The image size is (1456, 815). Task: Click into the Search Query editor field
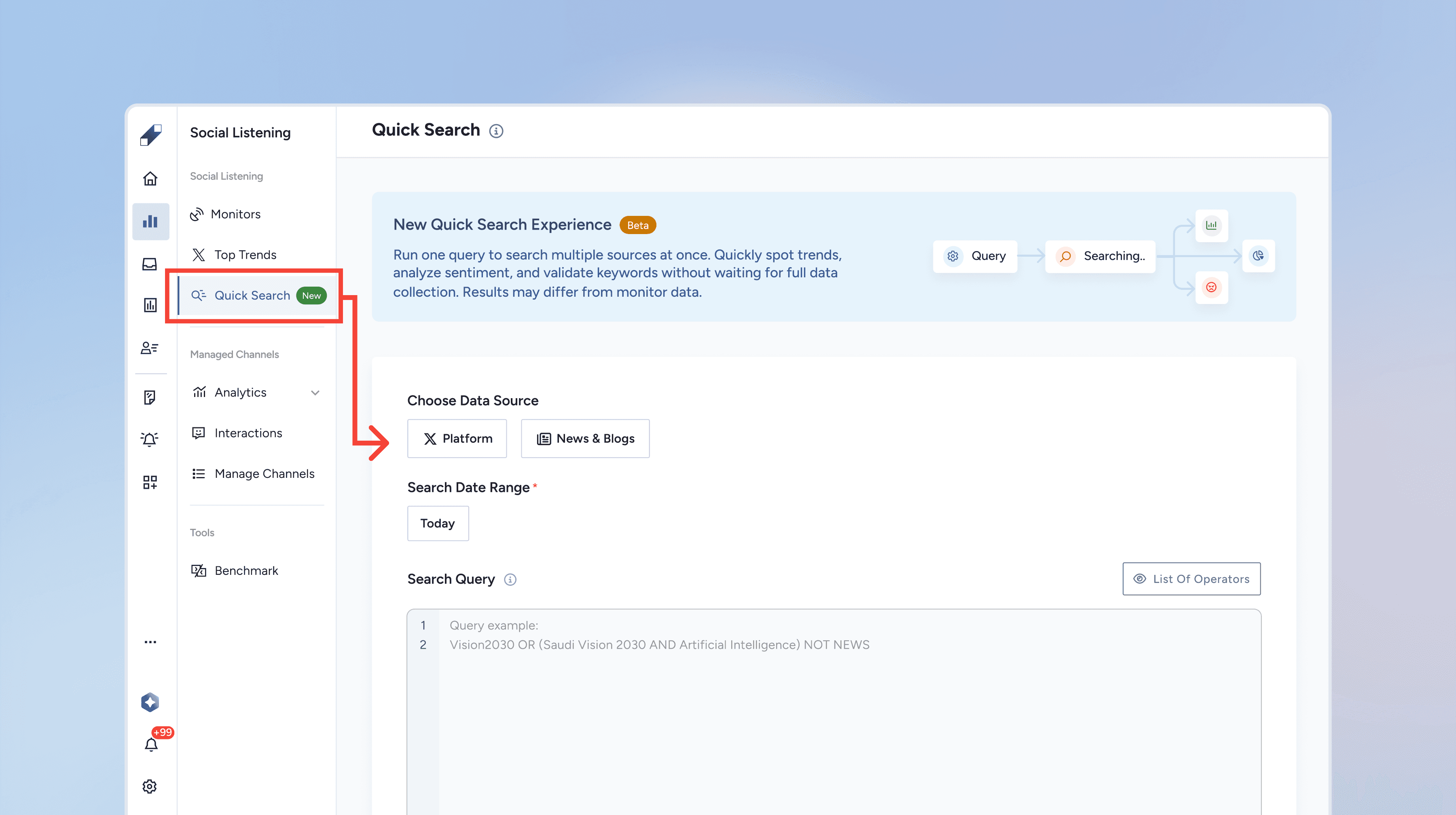[834, 712]
